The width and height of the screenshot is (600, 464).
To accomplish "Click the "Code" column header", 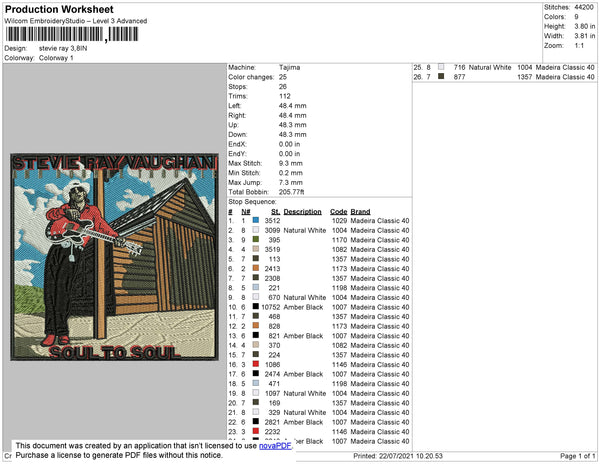I will (x=339, y=212).
